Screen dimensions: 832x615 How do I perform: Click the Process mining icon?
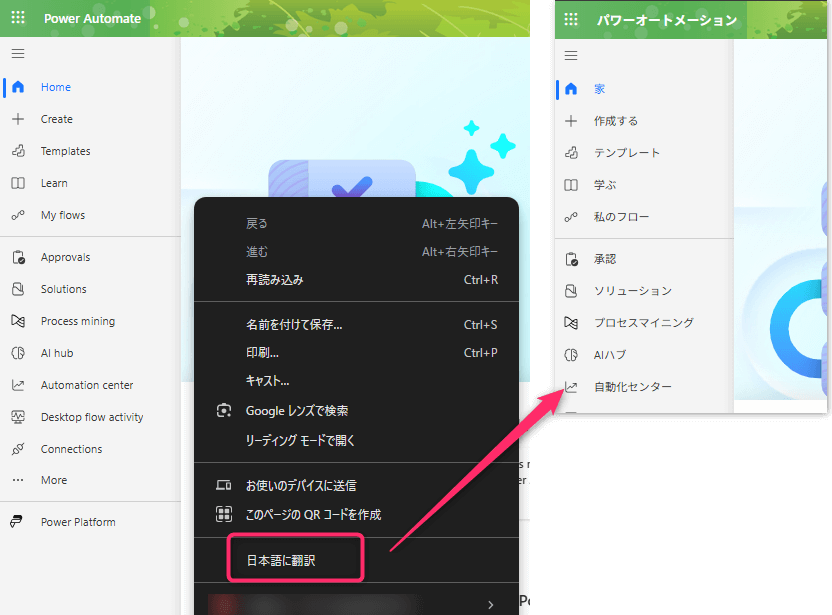tap(18, 321)
